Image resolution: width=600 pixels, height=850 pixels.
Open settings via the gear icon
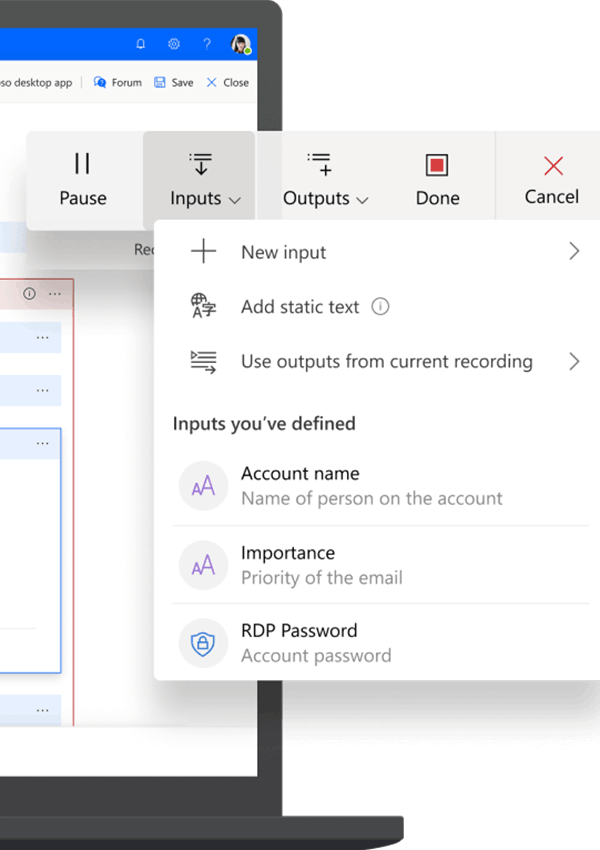[174, 44]
